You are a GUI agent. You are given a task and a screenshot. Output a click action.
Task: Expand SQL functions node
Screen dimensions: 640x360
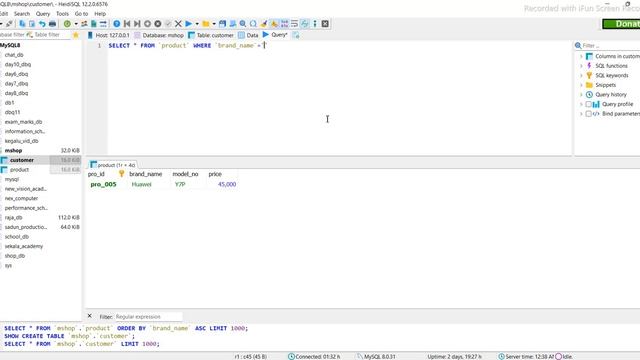click(x=581, y=66)
